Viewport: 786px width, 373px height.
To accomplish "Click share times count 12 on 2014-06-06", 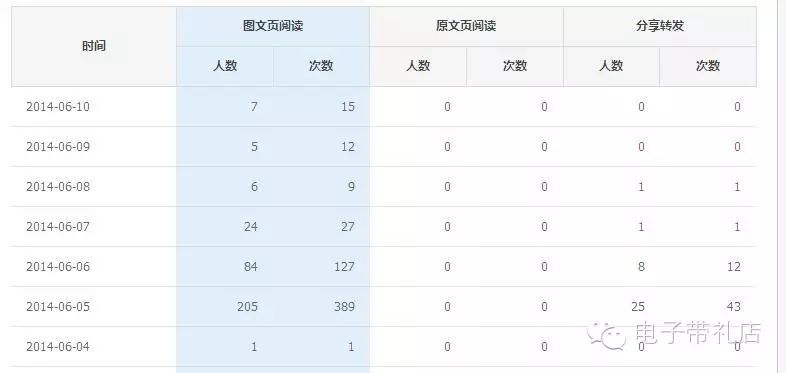I will pos(734,267).
